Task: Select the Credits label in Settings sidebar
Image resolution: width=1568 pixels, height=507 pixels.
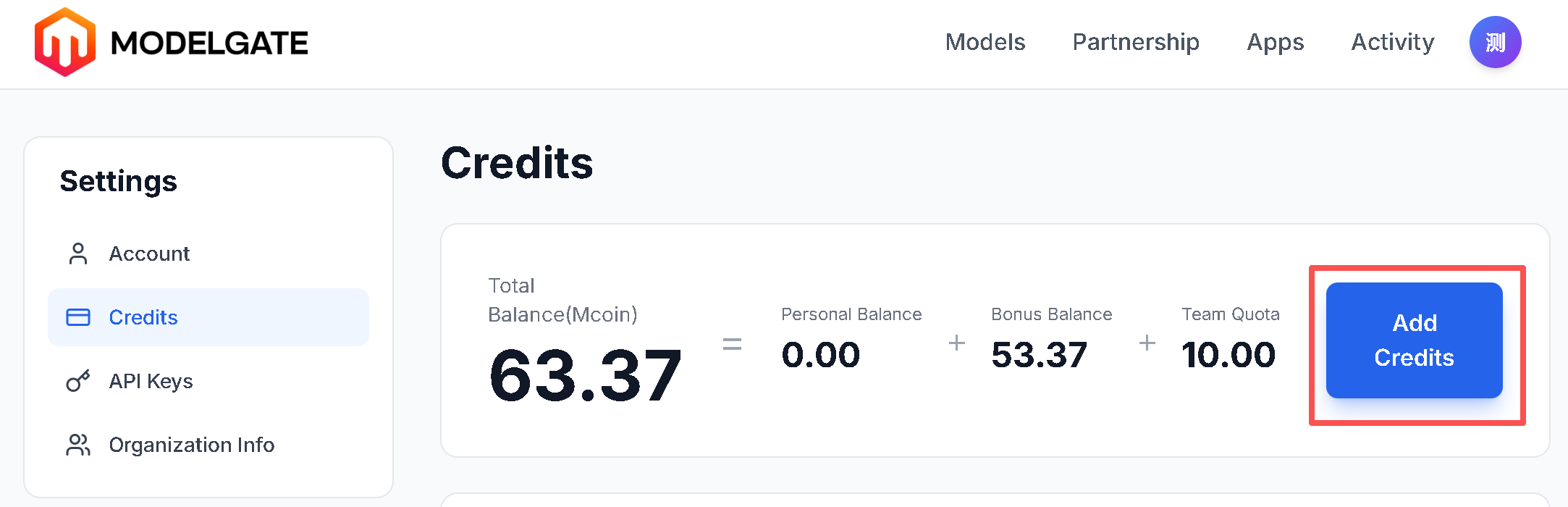Action: point(143,317)
